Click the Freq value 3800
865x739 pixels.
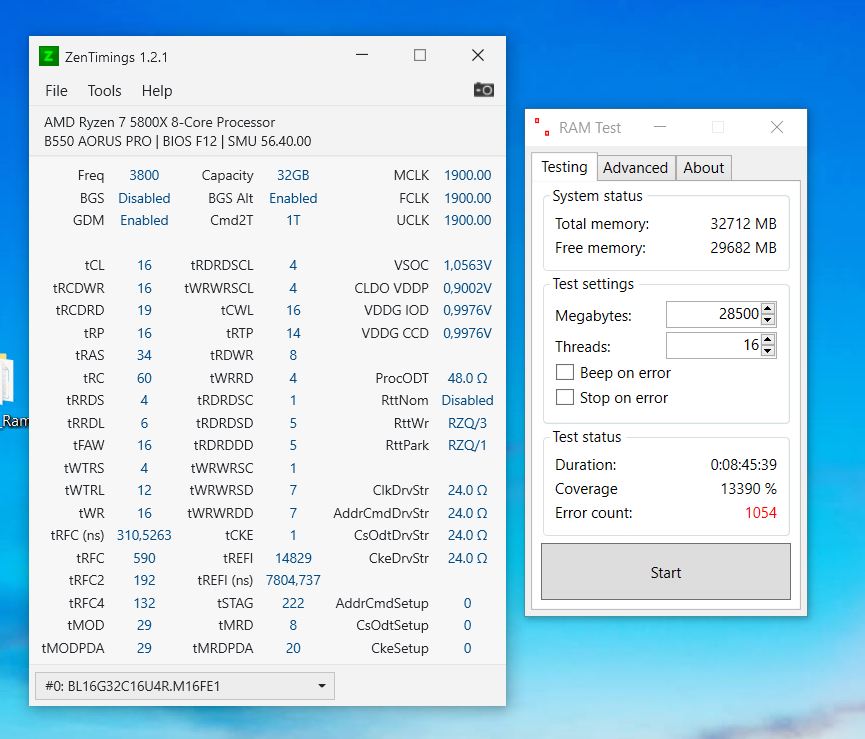click(144, 175)
